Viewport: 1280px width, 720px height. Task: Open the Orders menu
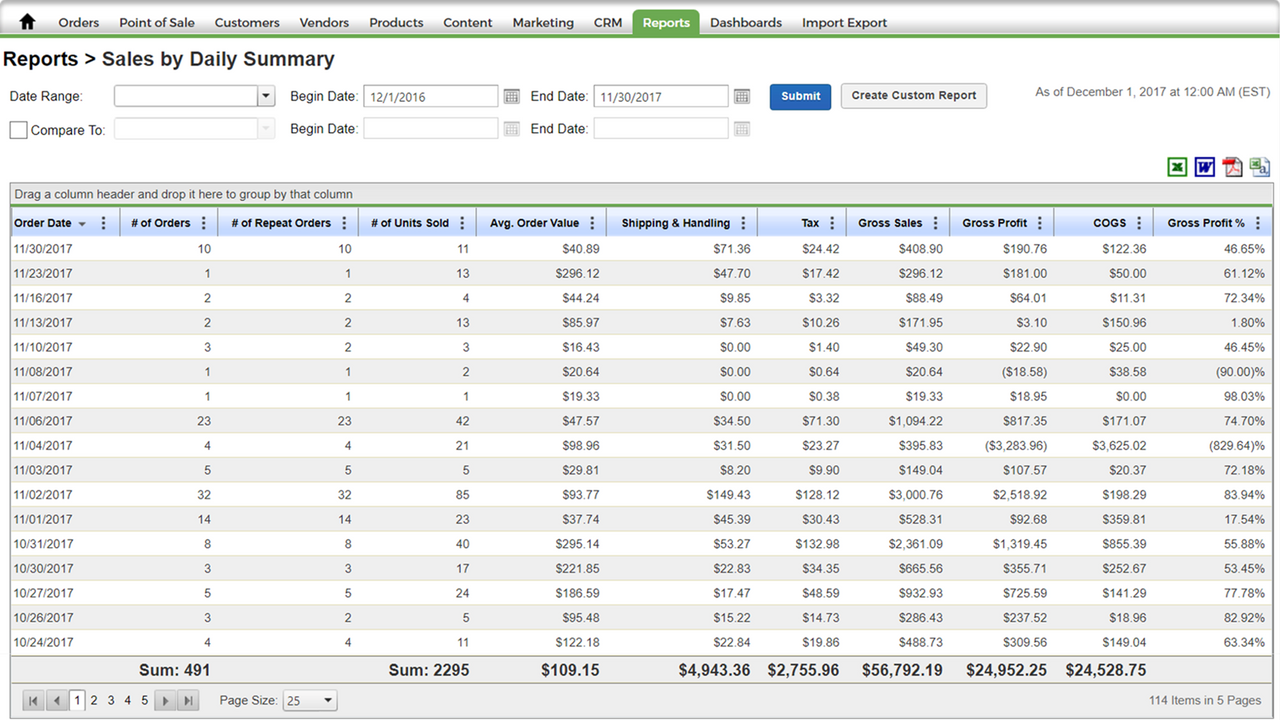pos(79,22)
